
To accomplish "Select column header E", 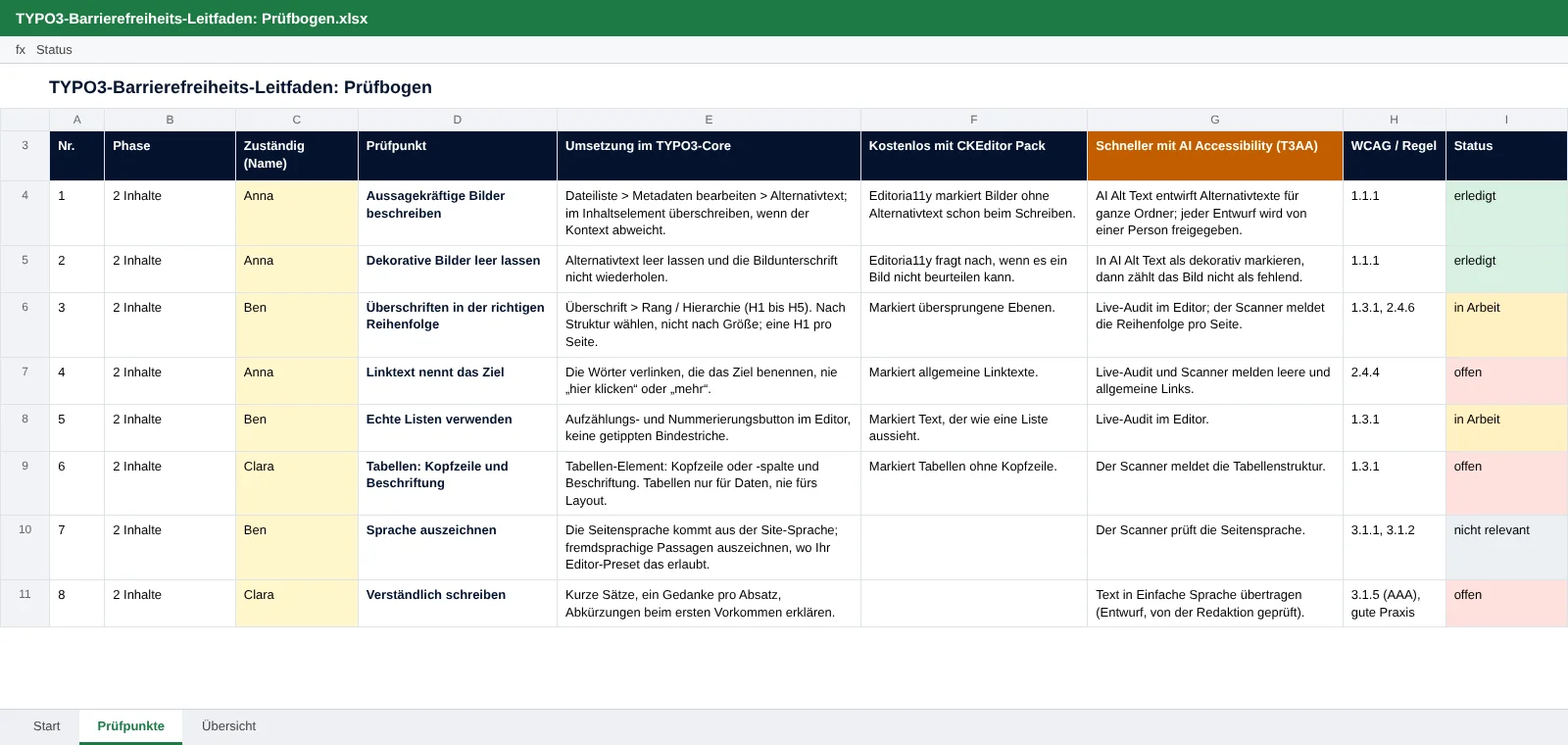I will pyautogui.click(x=709, y=120).
